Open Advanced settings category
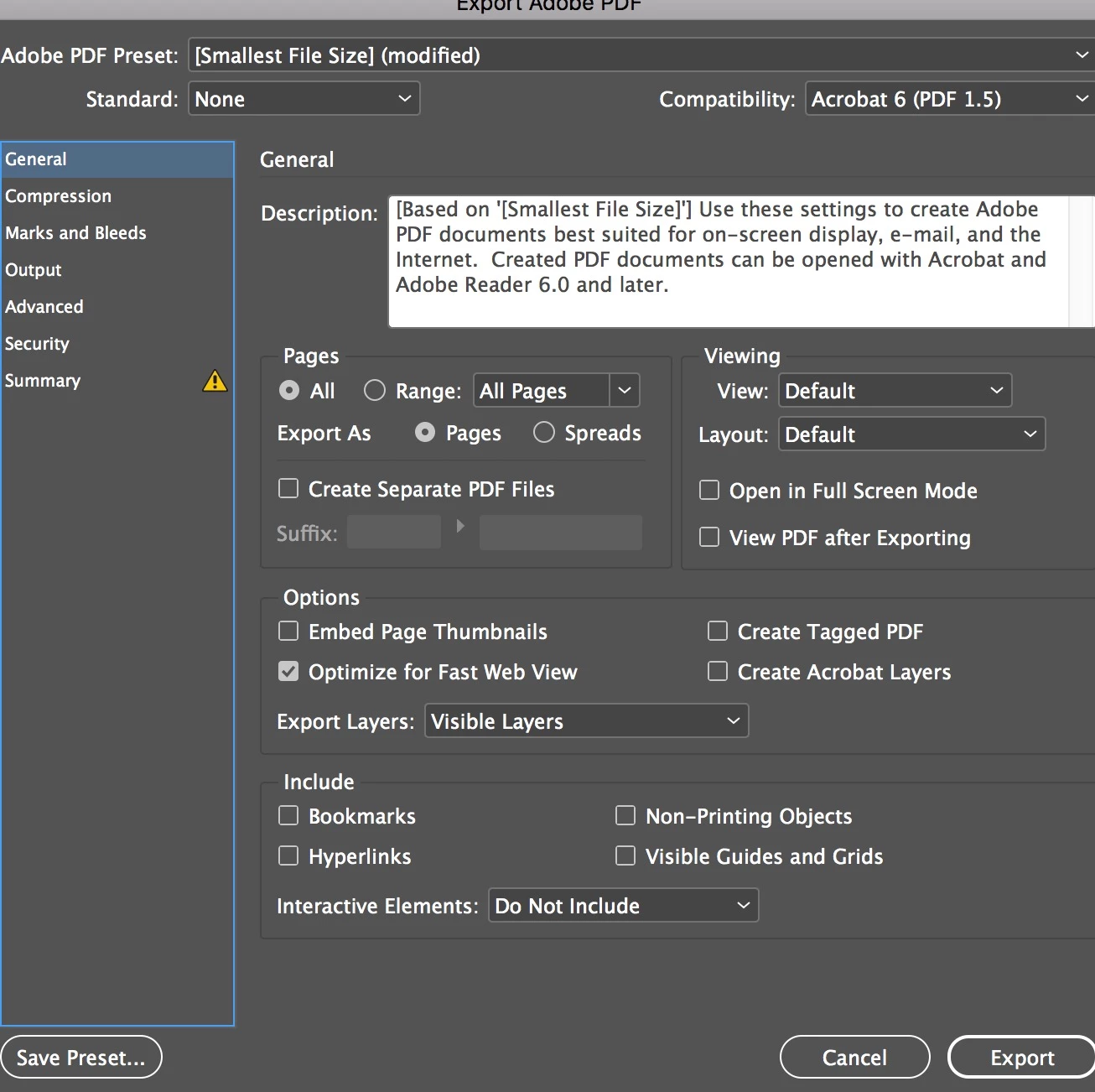Image resolution: width=1095 pixels, height=1092 pixels. [117, 307]
